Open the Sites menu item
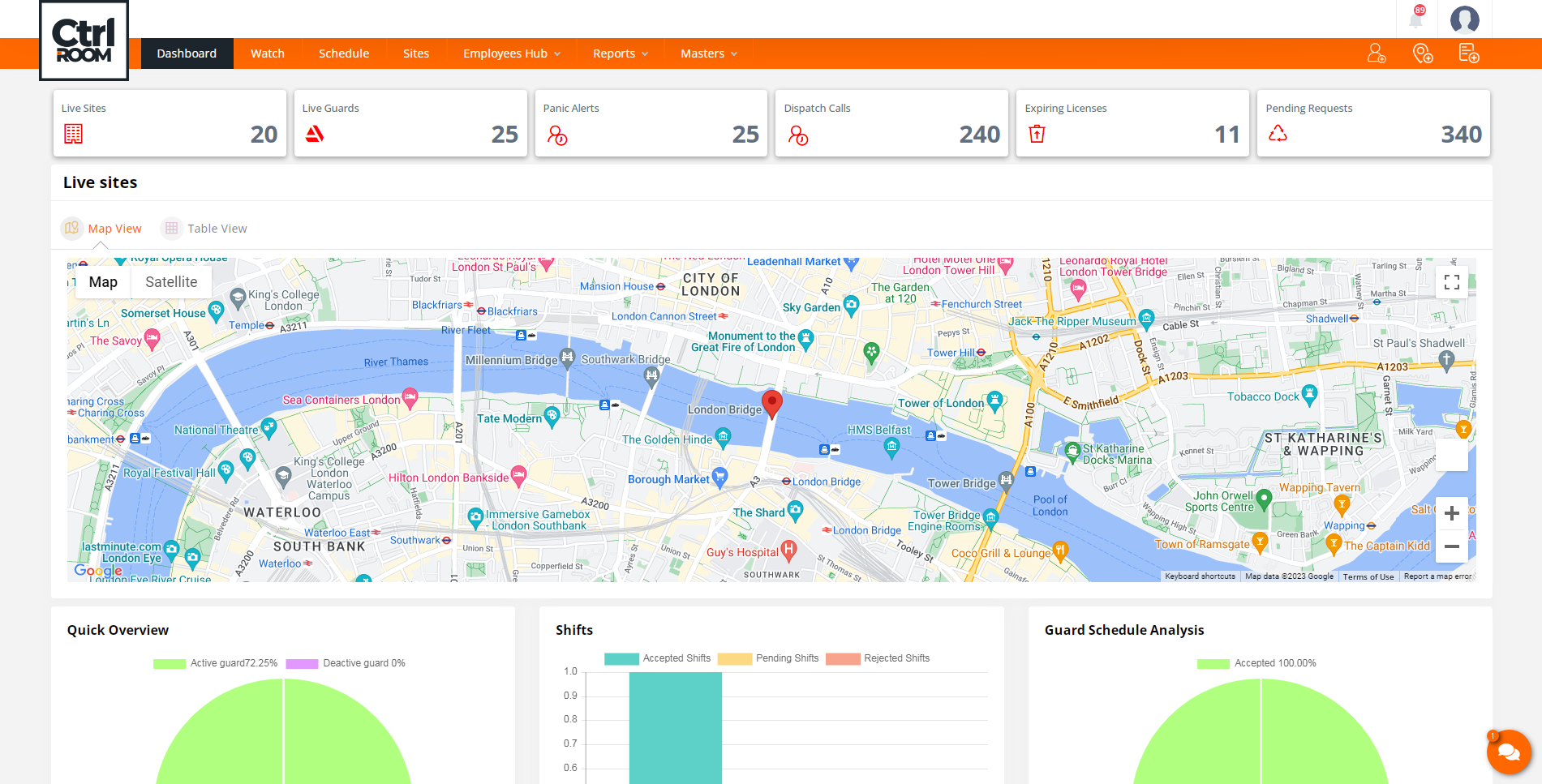Screen dimensions: 1542x784 click(416, 54)
